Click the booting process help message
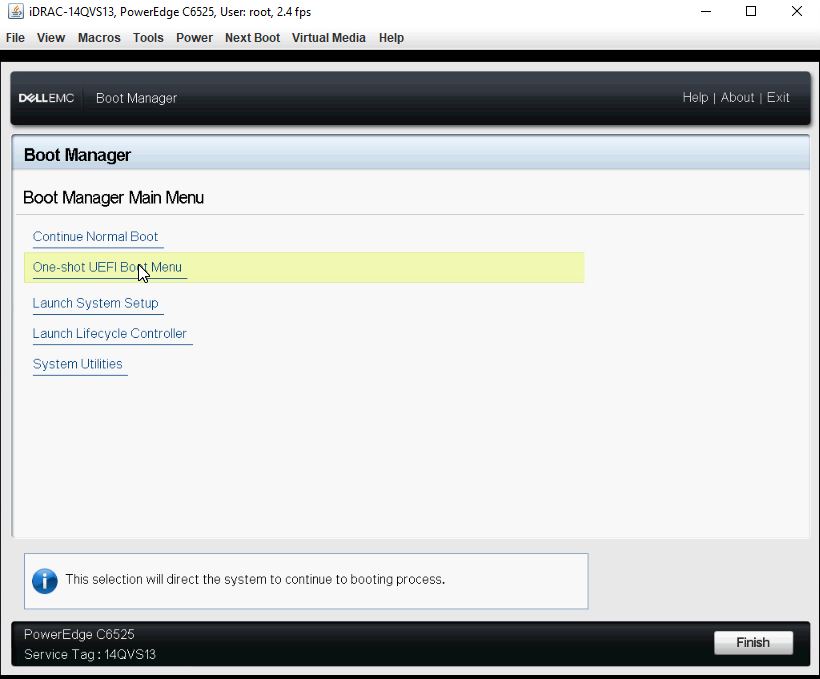The height and width of the screenshot is (679, 820). (x=255, y=580)
